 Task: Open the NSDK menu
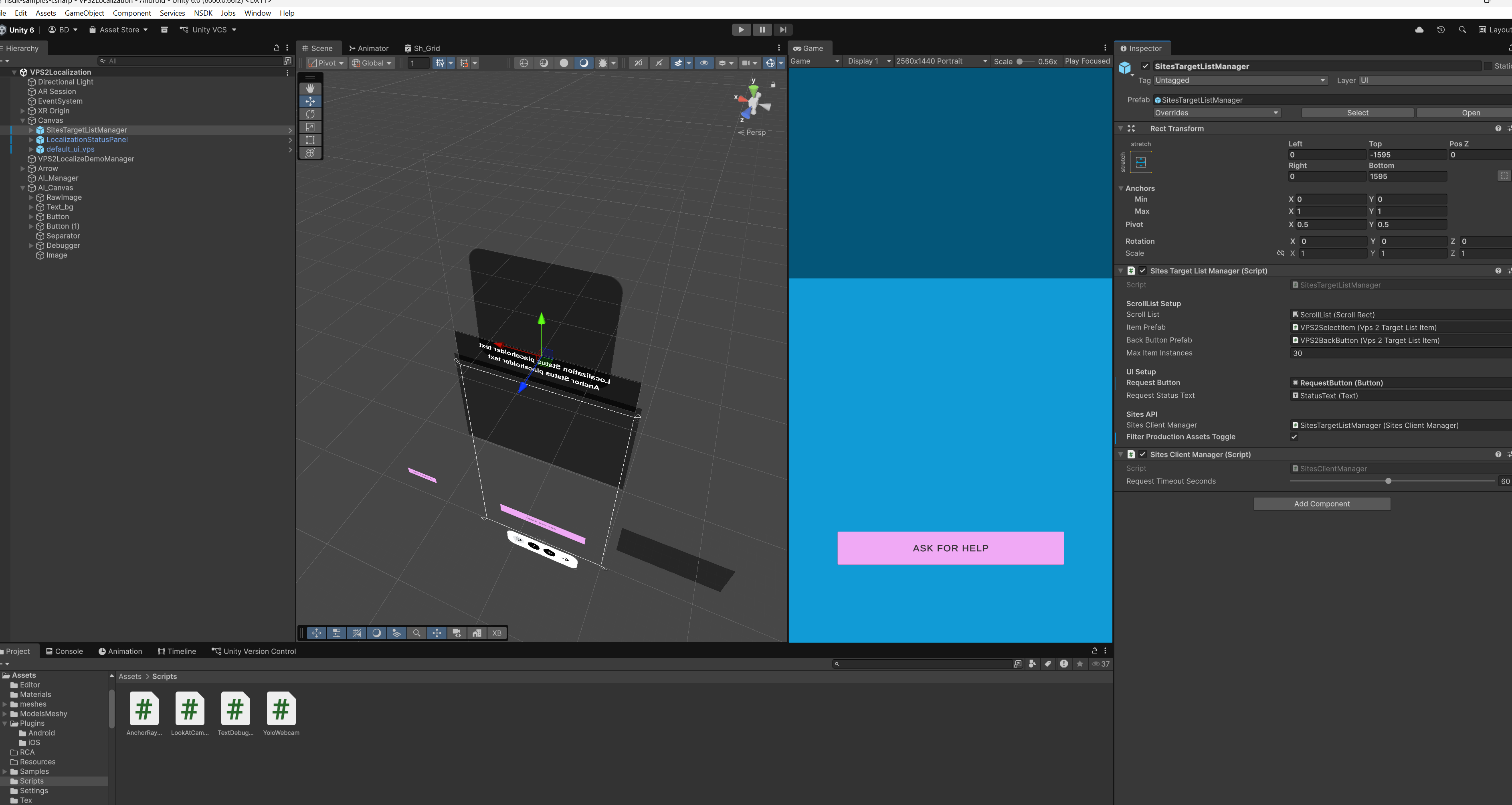[203, 13]
